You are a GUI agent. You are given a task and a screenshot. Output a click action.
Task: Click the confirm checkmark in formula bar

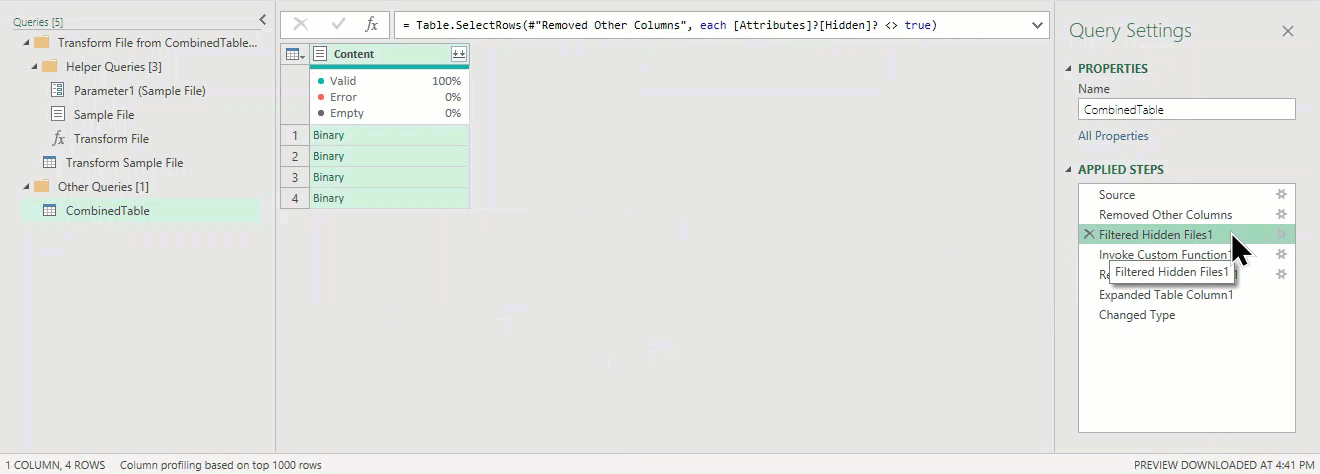click(337, 25)
